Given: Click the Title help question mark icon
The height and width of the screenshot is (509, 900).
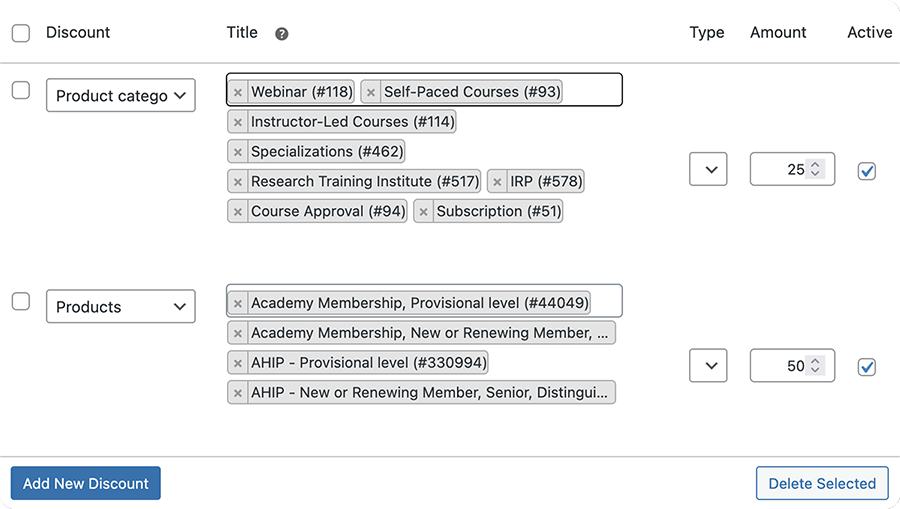Looking at the screenshot, I should click(282, 34).
